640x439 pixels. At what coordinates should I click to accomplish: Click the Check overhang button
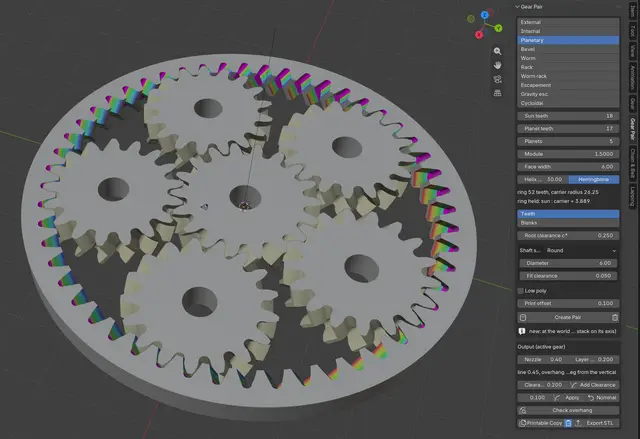point(568,410)
